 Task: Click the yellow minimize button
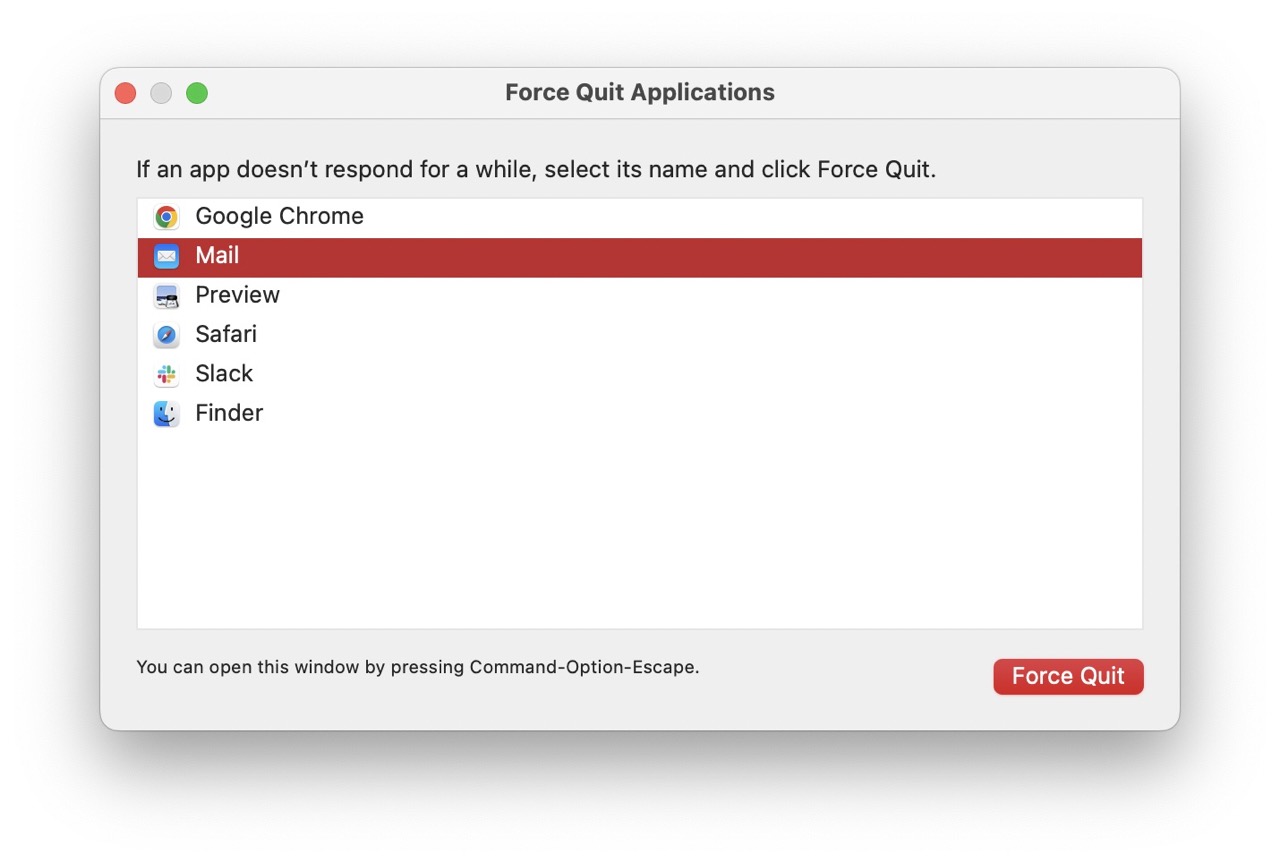pos(161,92)
